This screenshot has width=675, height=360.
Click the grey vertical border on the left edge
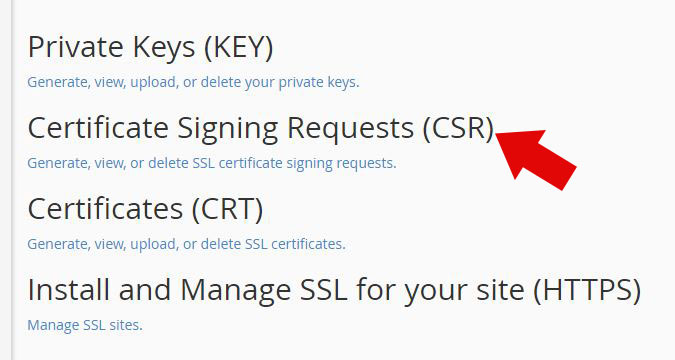[13, 180]
